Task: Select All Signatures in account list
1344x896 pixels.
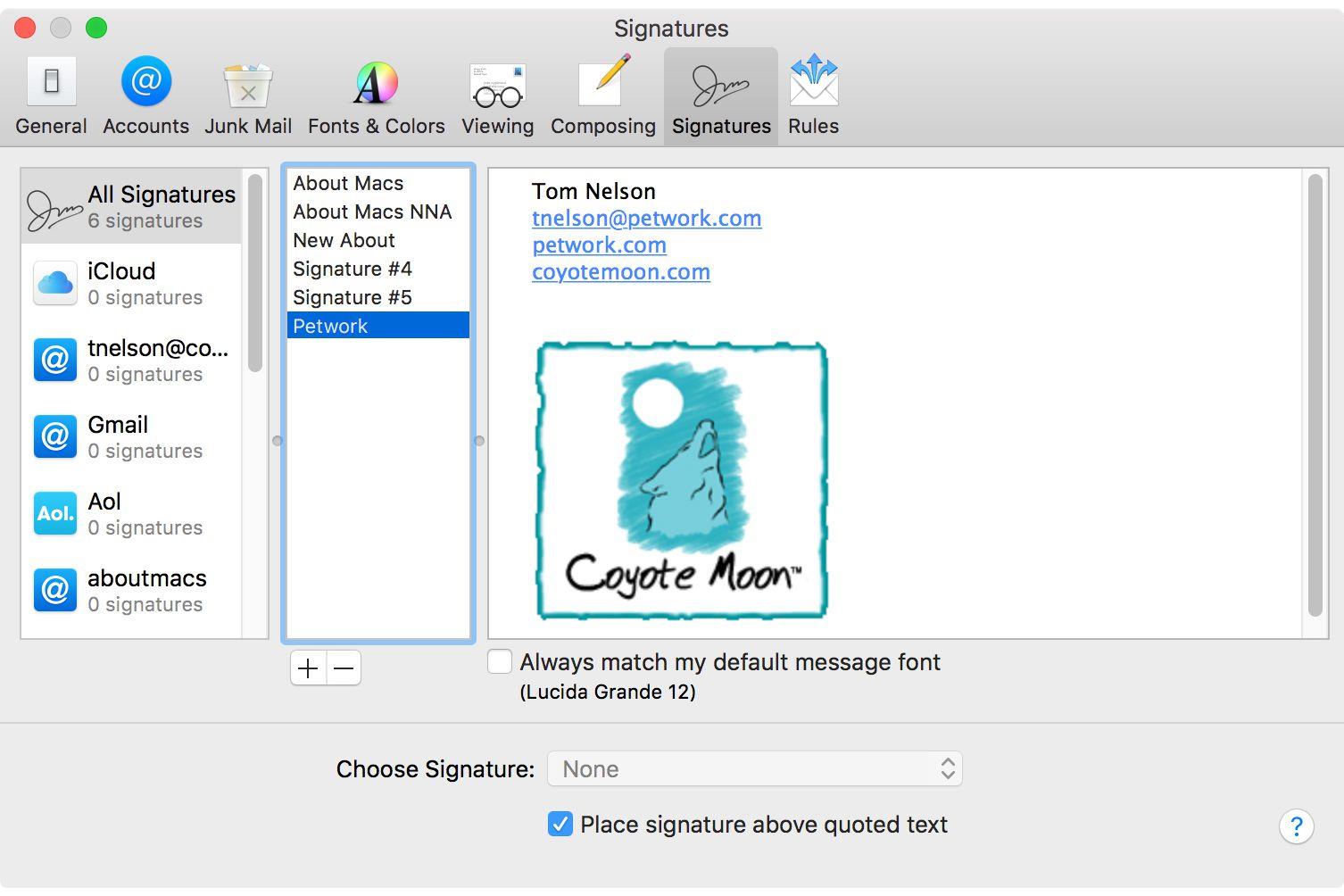Action: [x=131, y=206]
